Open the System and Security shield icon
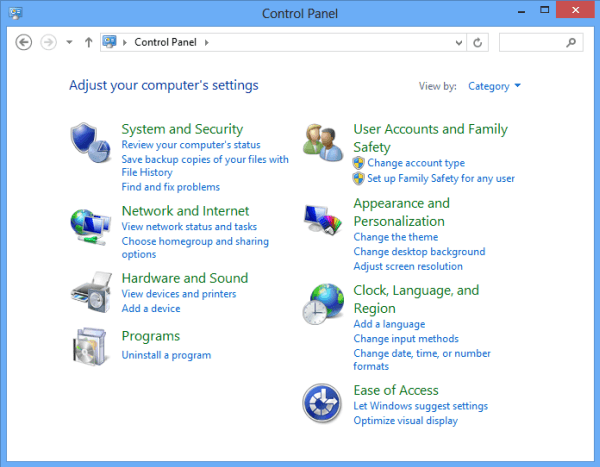 (x=90, y=143)
